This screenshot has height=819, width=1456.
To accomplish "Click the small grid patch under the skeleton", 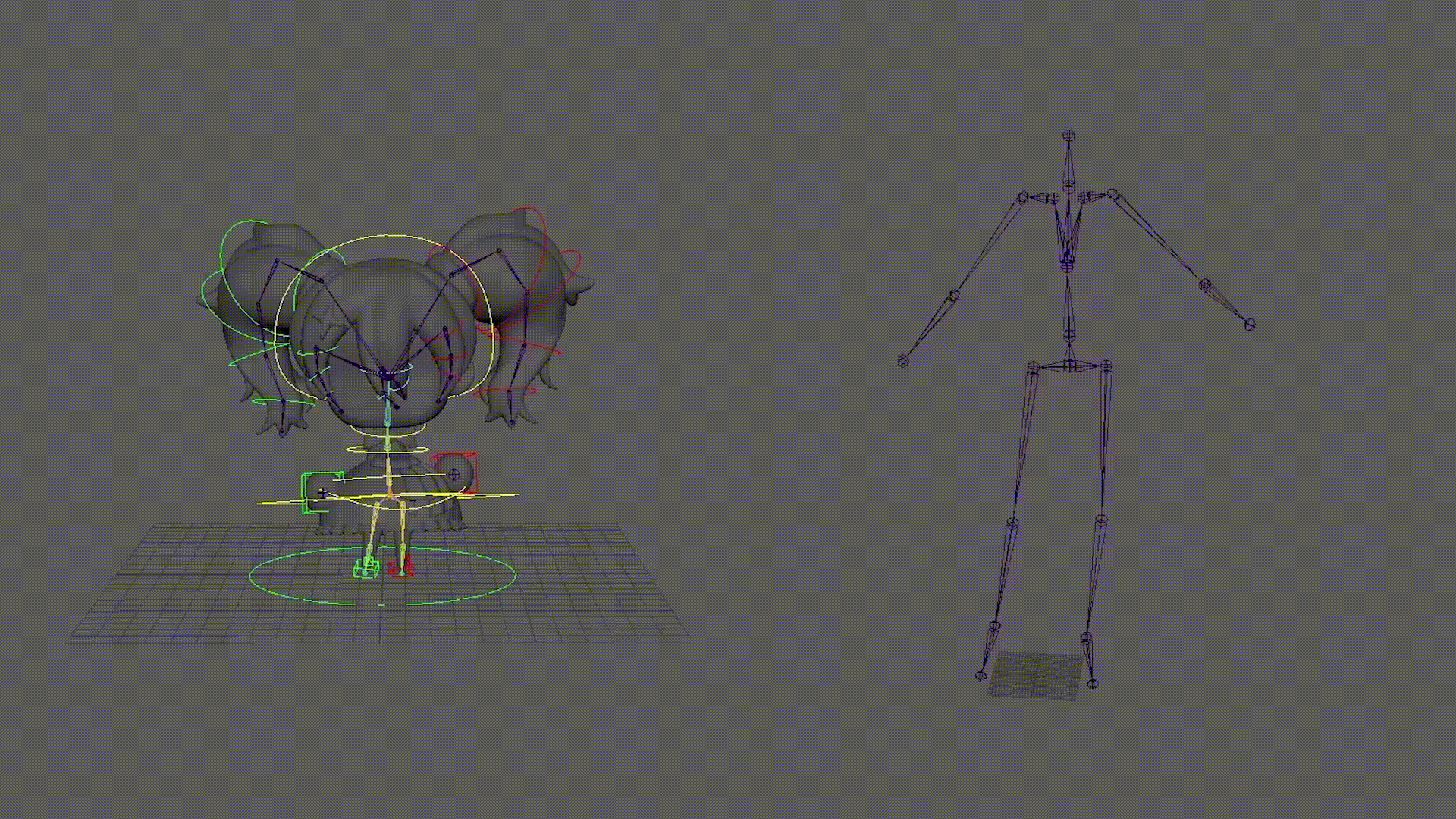I will point(1036,675).
